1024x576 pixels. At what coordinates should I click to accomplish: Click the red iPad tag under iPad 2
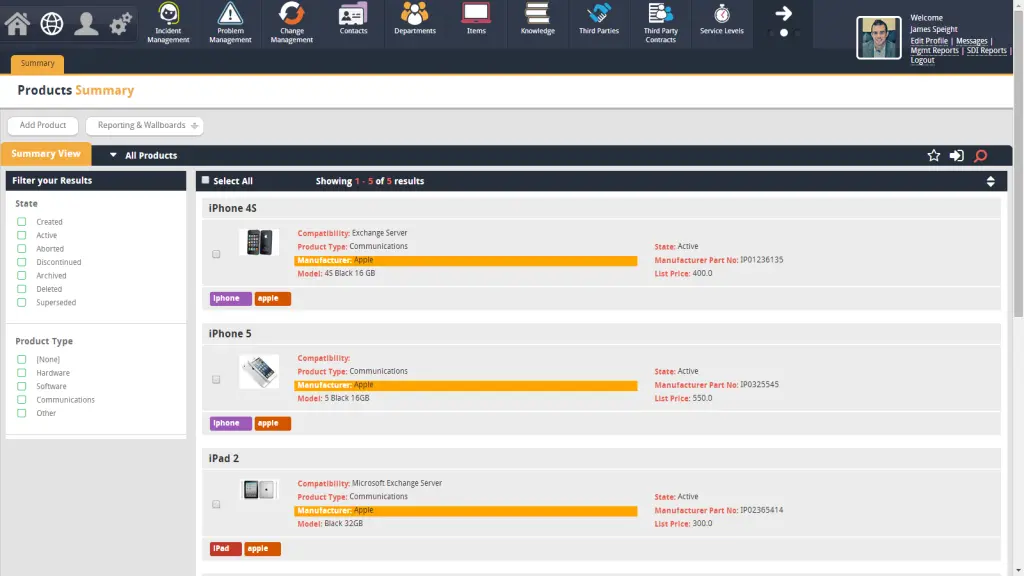[x=225, y=549]
